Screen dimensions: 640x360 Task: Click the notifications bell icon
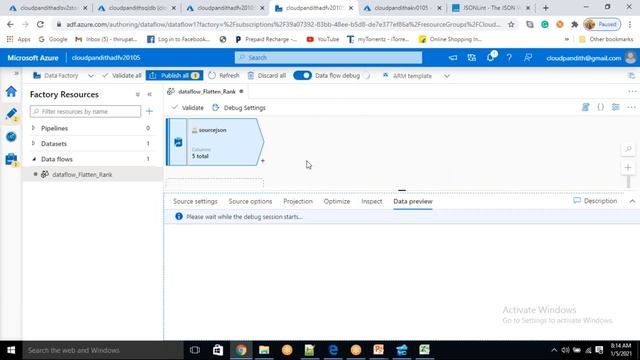pyautogui.click(x=491, y=58)
